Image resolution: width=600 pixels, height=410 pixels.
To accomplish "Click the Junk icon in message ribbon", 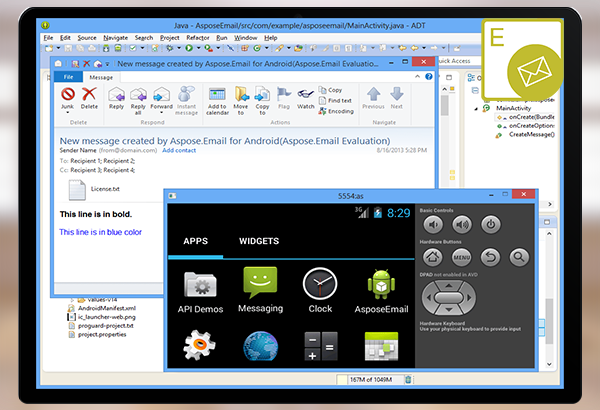I will [68, 94].
